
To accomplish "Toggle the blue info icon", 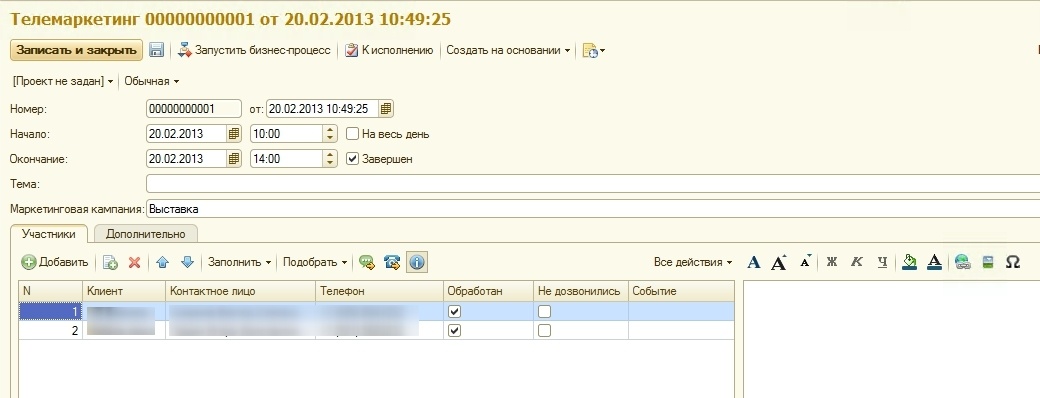I will pyautogui.click(x=417, y=263).
